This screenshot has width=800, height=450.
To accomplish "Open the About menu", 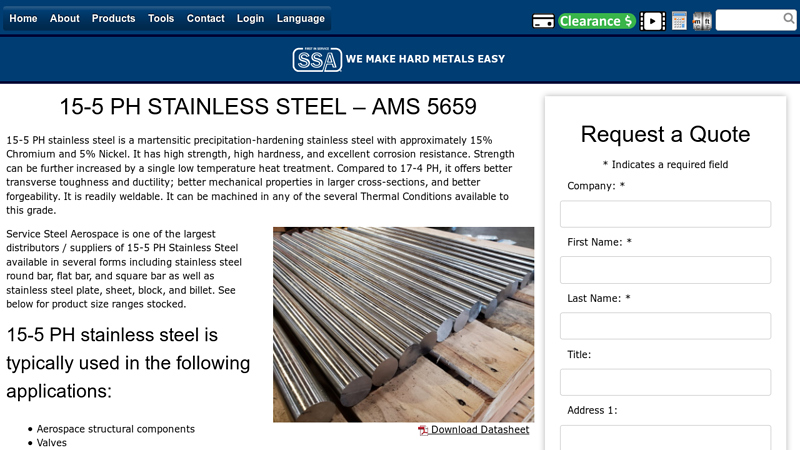I will click(x=64, y=18).
